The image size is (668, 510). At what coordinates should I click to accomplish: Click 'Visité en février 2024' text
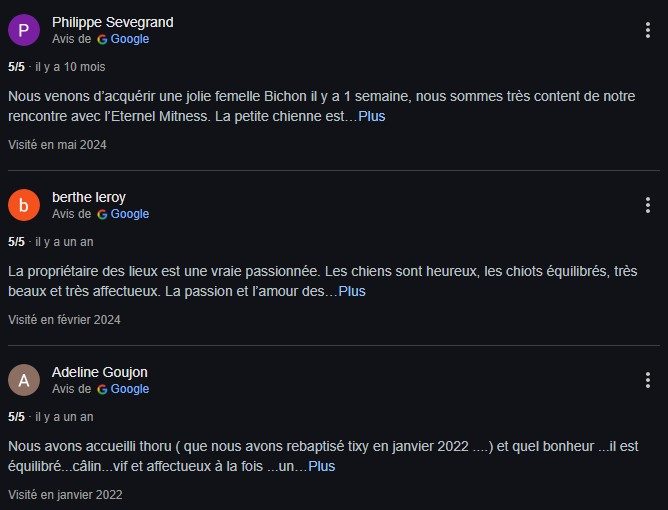64,319
